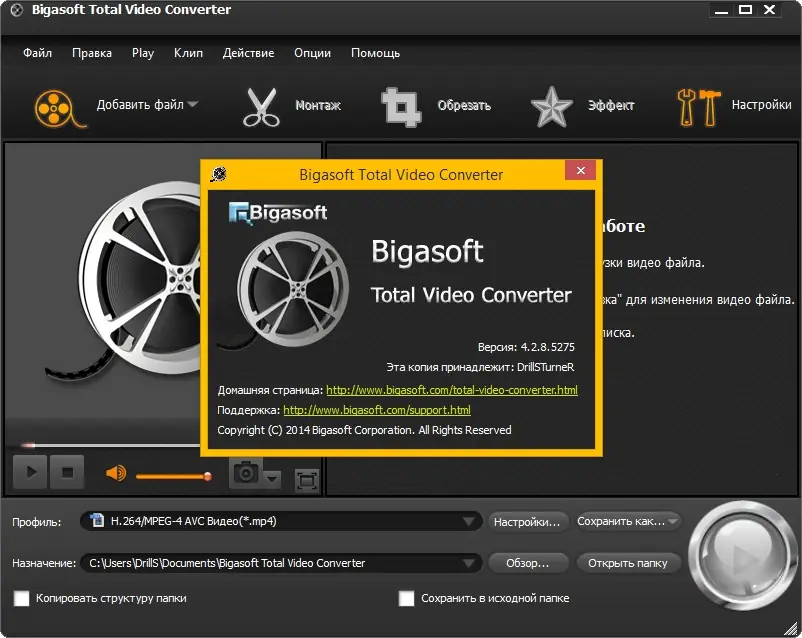Image resolution: width=802 pixels, height=638 pixels.
Task: Click the resize grip at window corner
Action: click(x=792, y=629)
